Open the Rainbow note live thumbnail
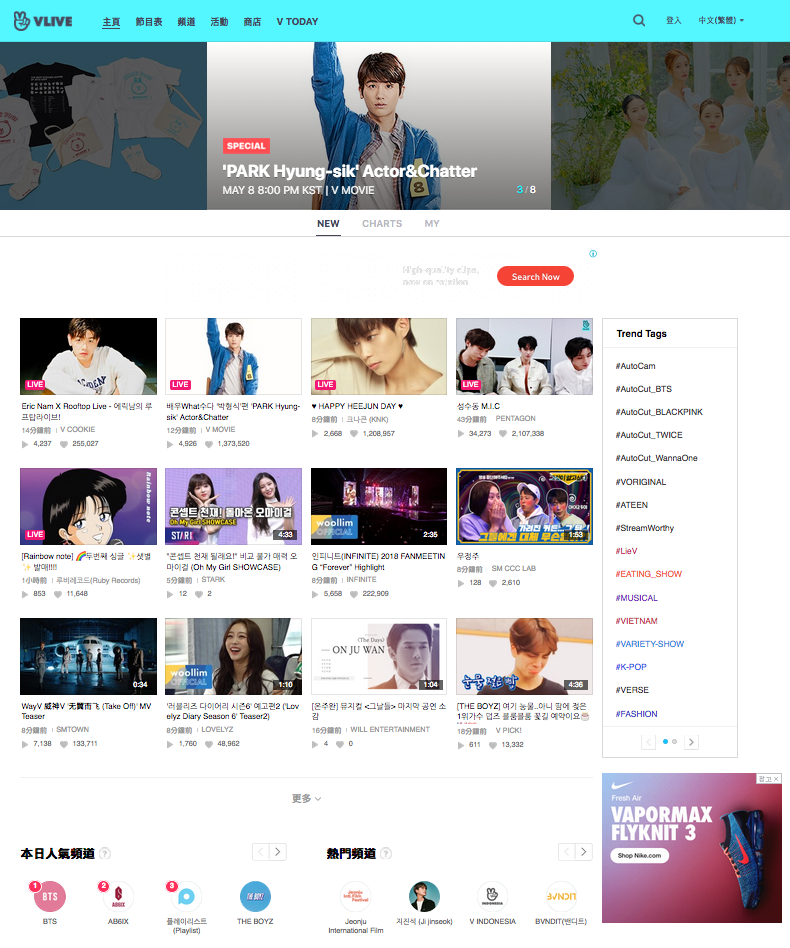This screenshot has width=790, height=948. coord(88,506)
